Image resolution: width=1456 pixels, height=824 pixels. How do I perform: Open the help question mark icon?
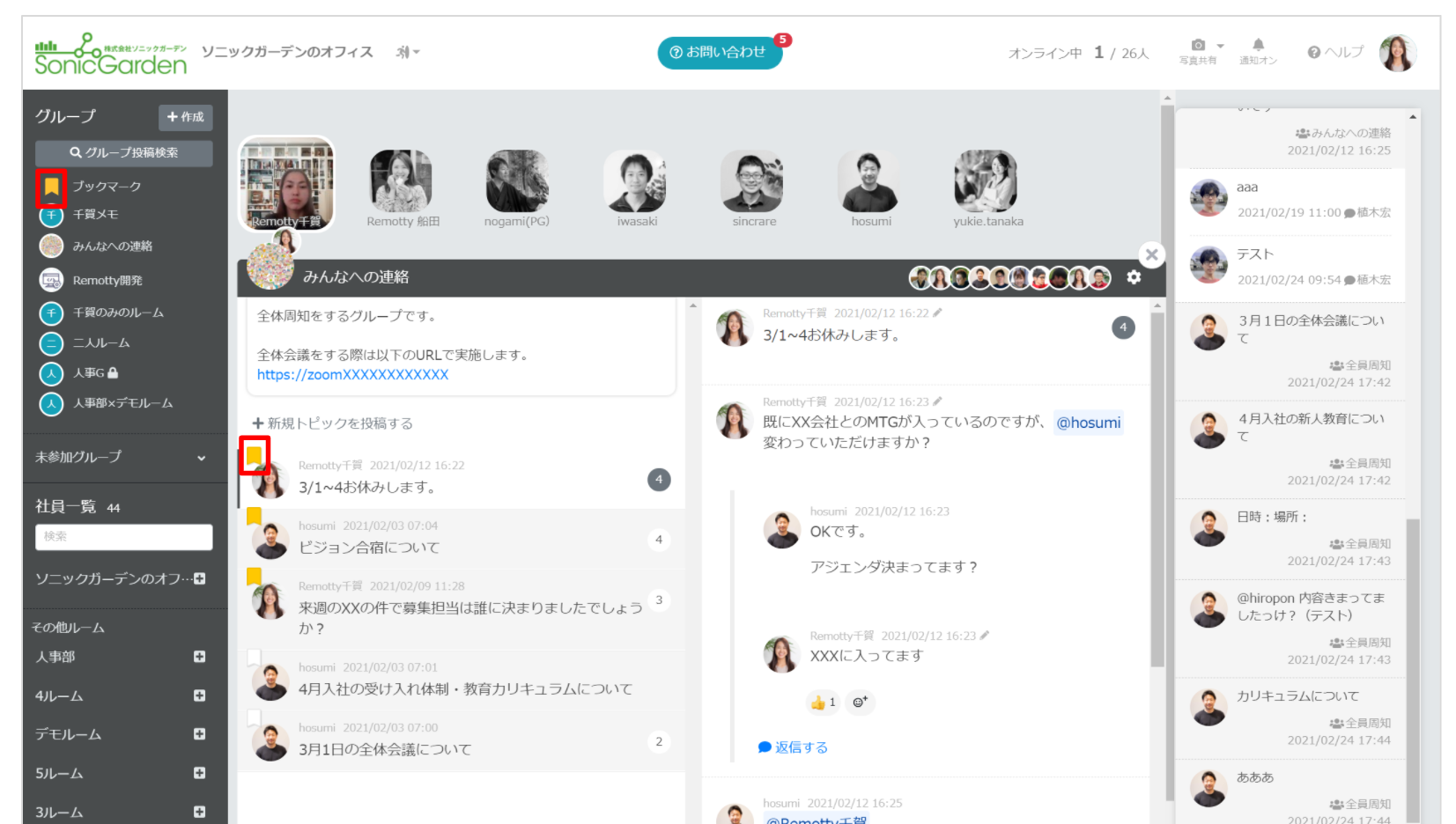(x=1314, y=53)
